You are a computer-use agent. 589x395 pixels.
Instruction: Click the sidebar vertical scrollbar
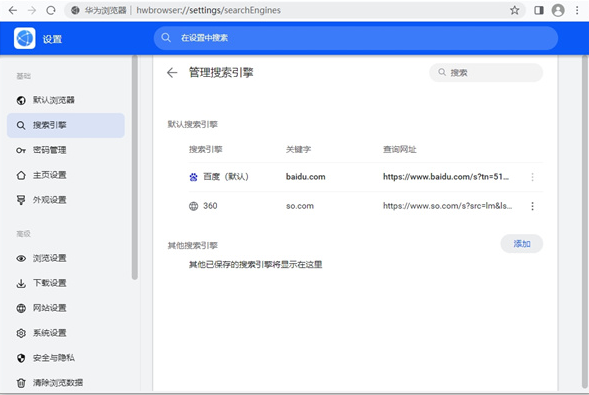click(134, 167)
